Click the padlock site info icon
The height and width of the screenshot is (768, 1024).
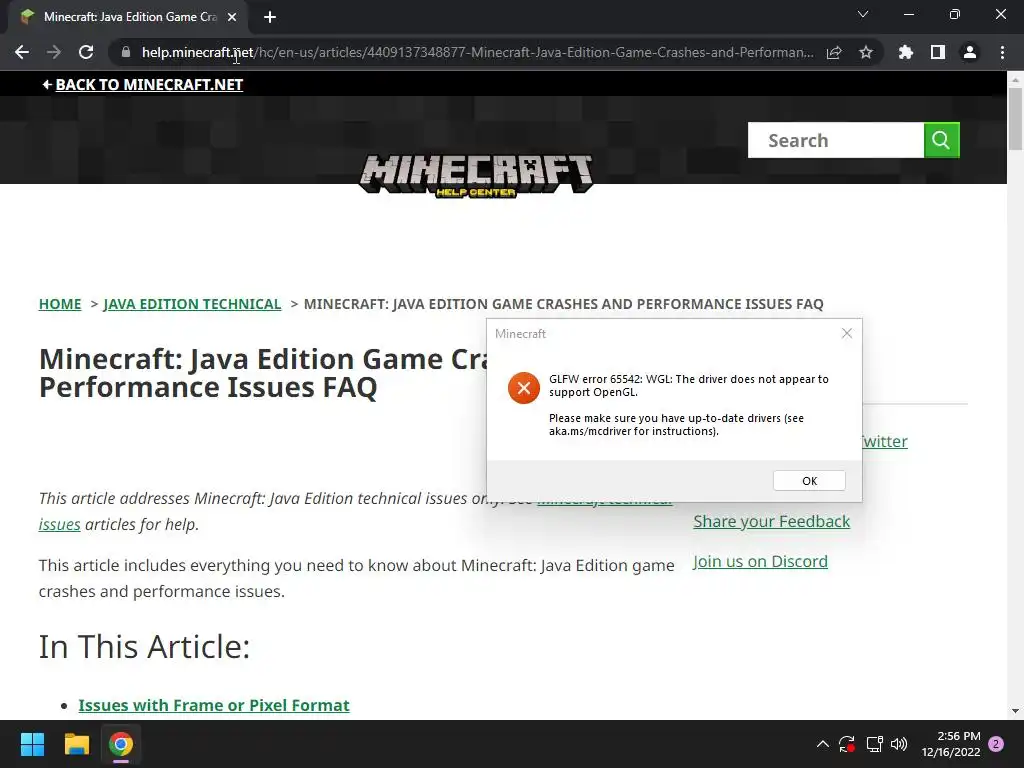[126, 52]
